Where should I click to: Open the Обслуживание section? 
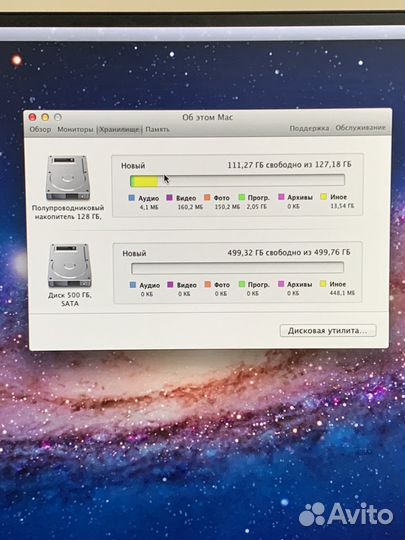360,127
